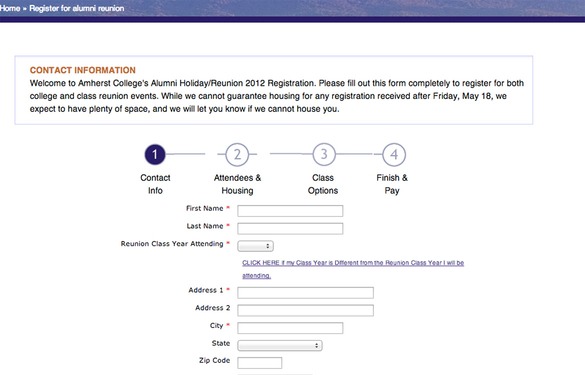Click the 'First Name' field label

tap(204, 208)
